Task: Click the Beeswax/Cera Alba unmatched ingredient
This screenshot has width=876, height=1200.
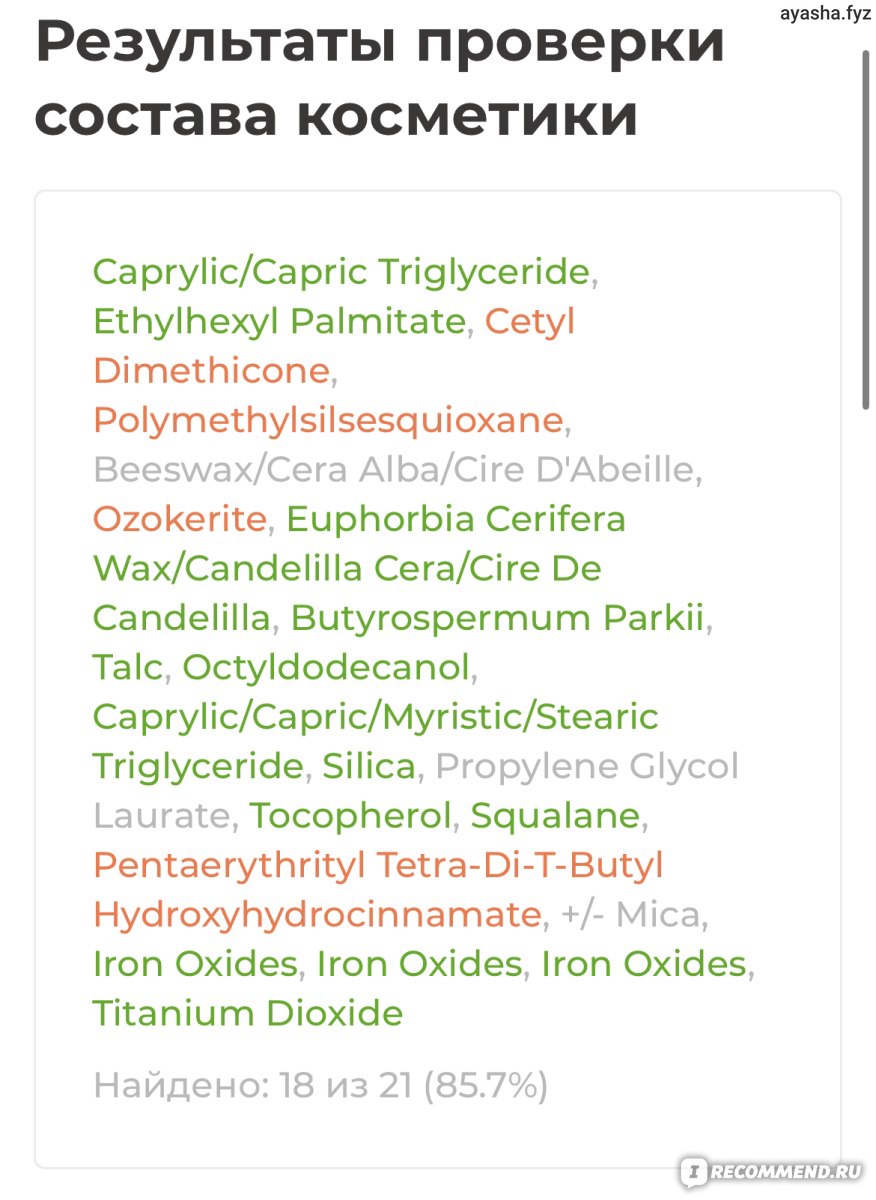Action: pos(393,470)
